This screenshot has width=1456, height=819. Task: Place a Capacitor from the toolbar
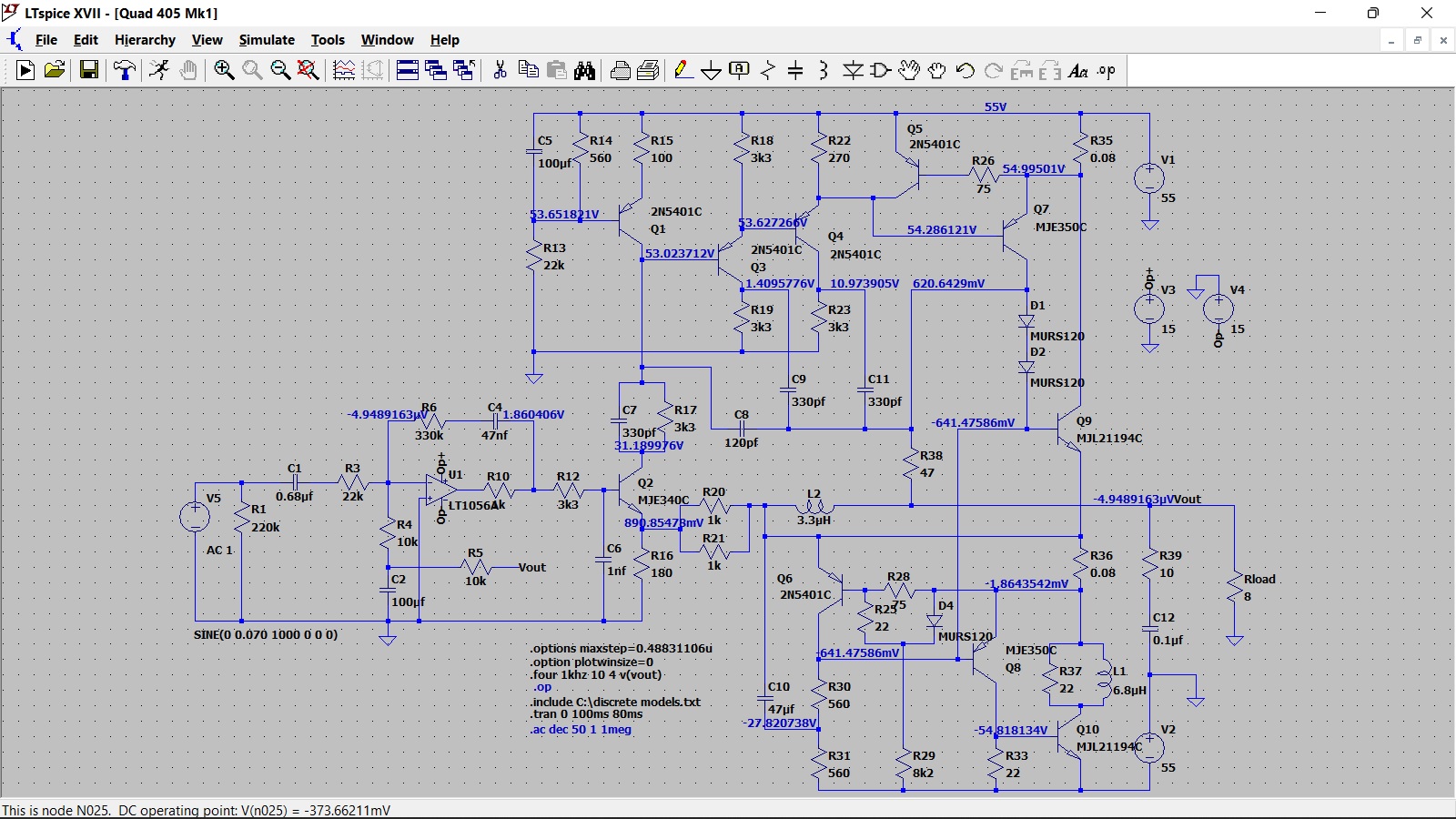coord(795,70)
